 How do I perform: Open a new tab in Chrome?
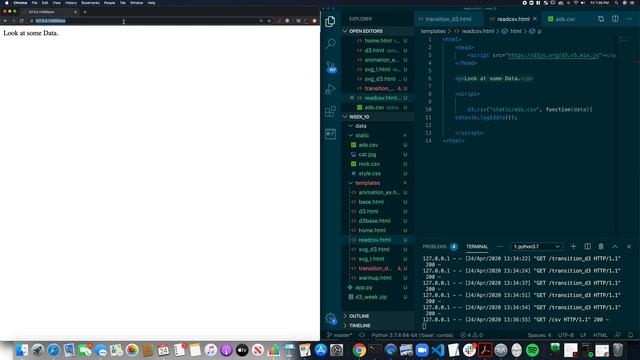point(85,12)
